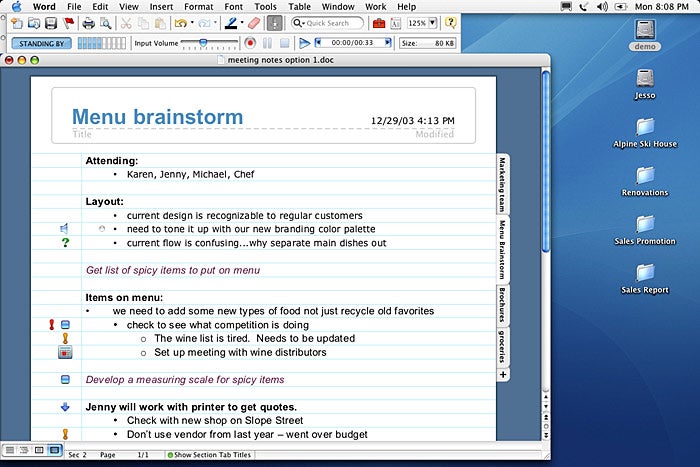Screen dimensions: 700x467
Task: Click the Cut scissors icon
Action: click(126, 23)
